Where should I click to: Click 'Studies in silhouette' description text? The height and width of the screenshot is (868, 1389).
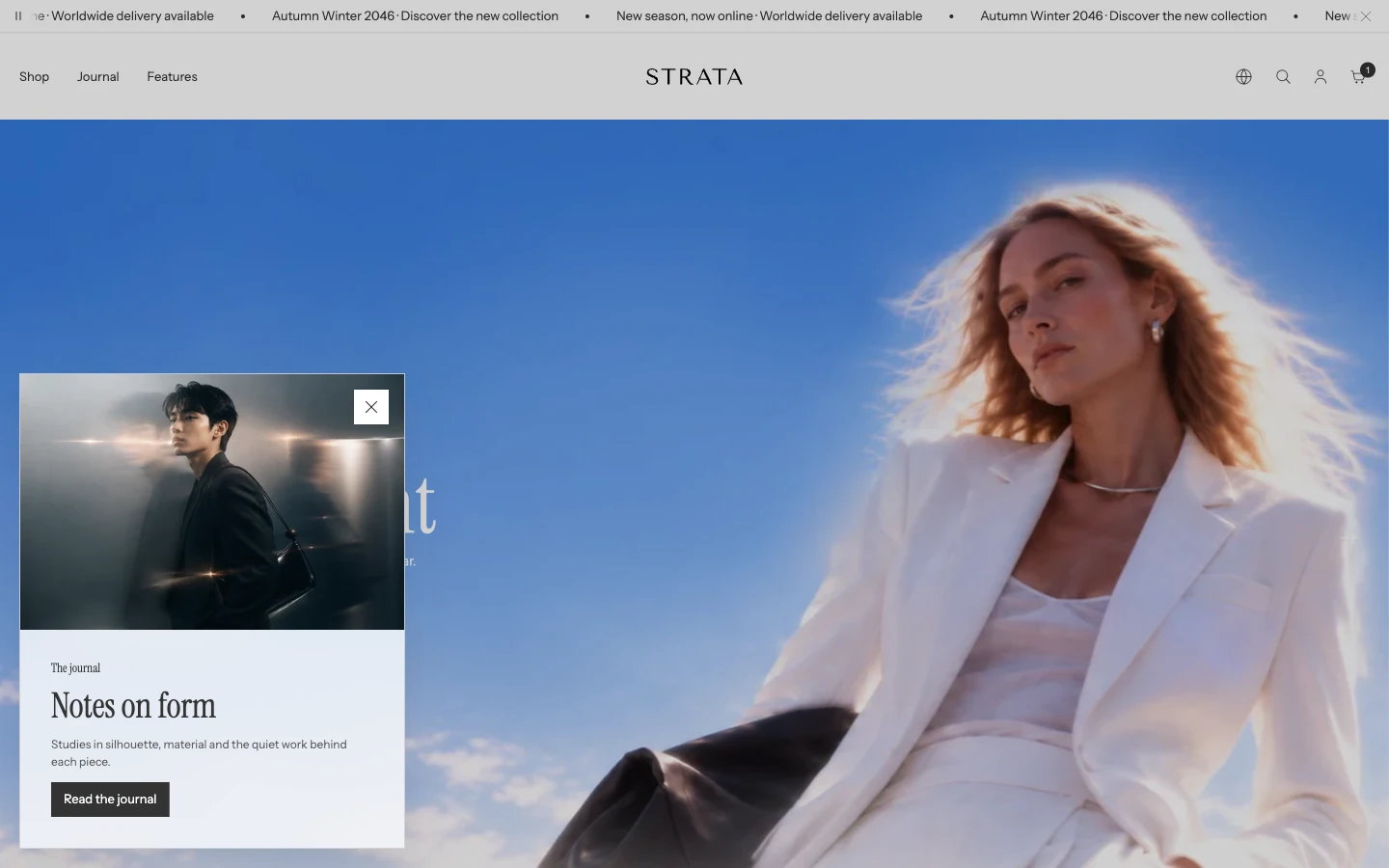point(199,753)
